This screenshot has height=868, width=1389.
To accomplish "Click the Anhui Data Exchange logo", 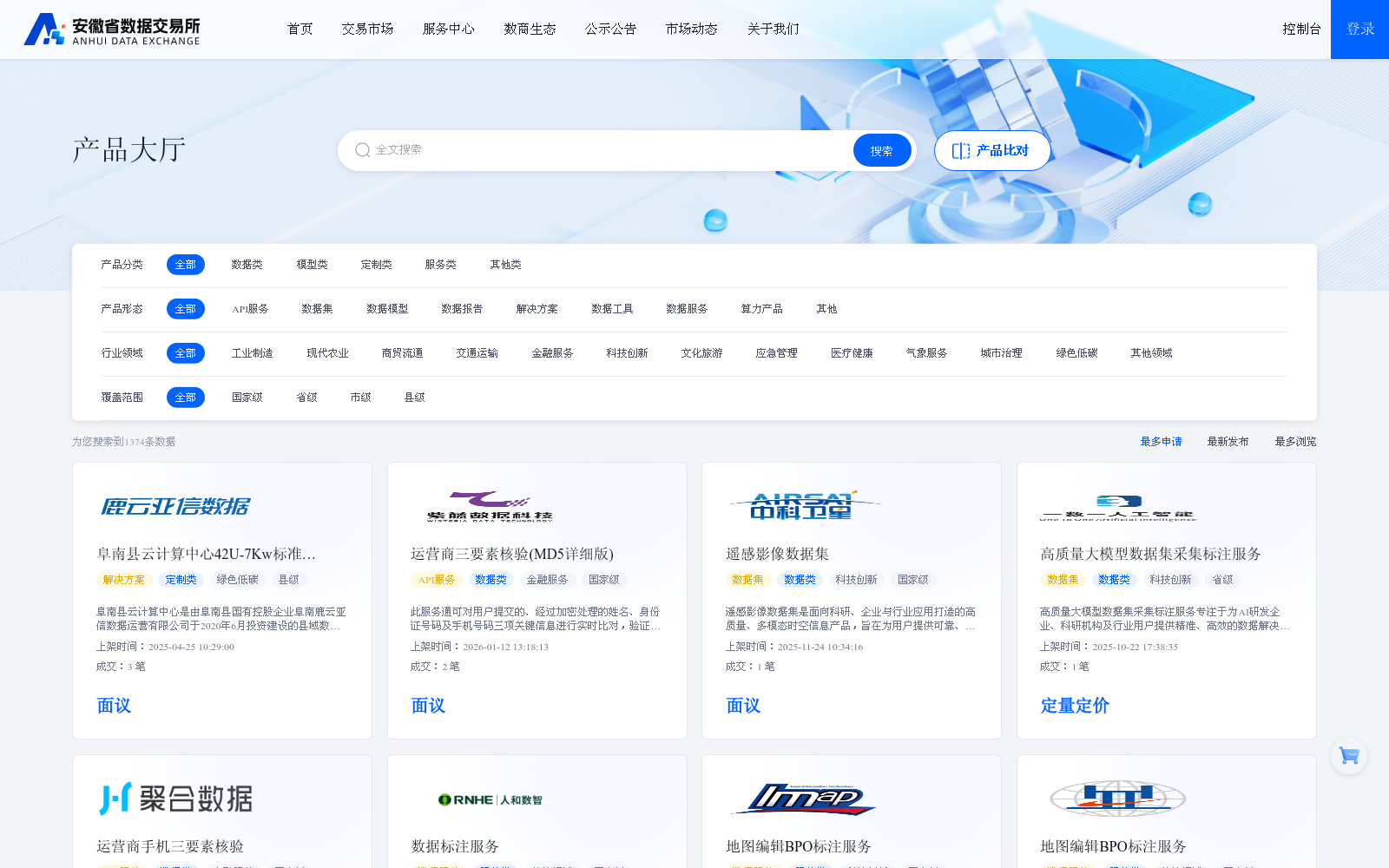I will [x=112, y=30].
